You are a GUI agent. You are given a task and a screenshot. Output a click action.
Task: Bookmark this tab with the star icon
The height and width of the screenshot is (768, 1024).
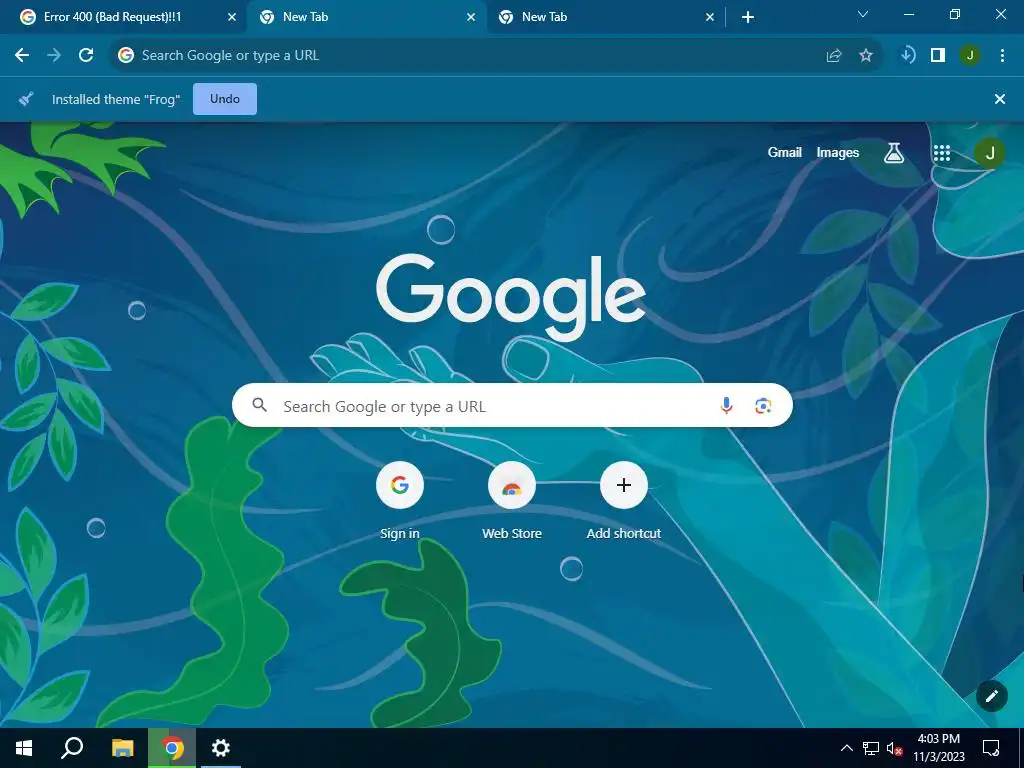tap(866, 56)
